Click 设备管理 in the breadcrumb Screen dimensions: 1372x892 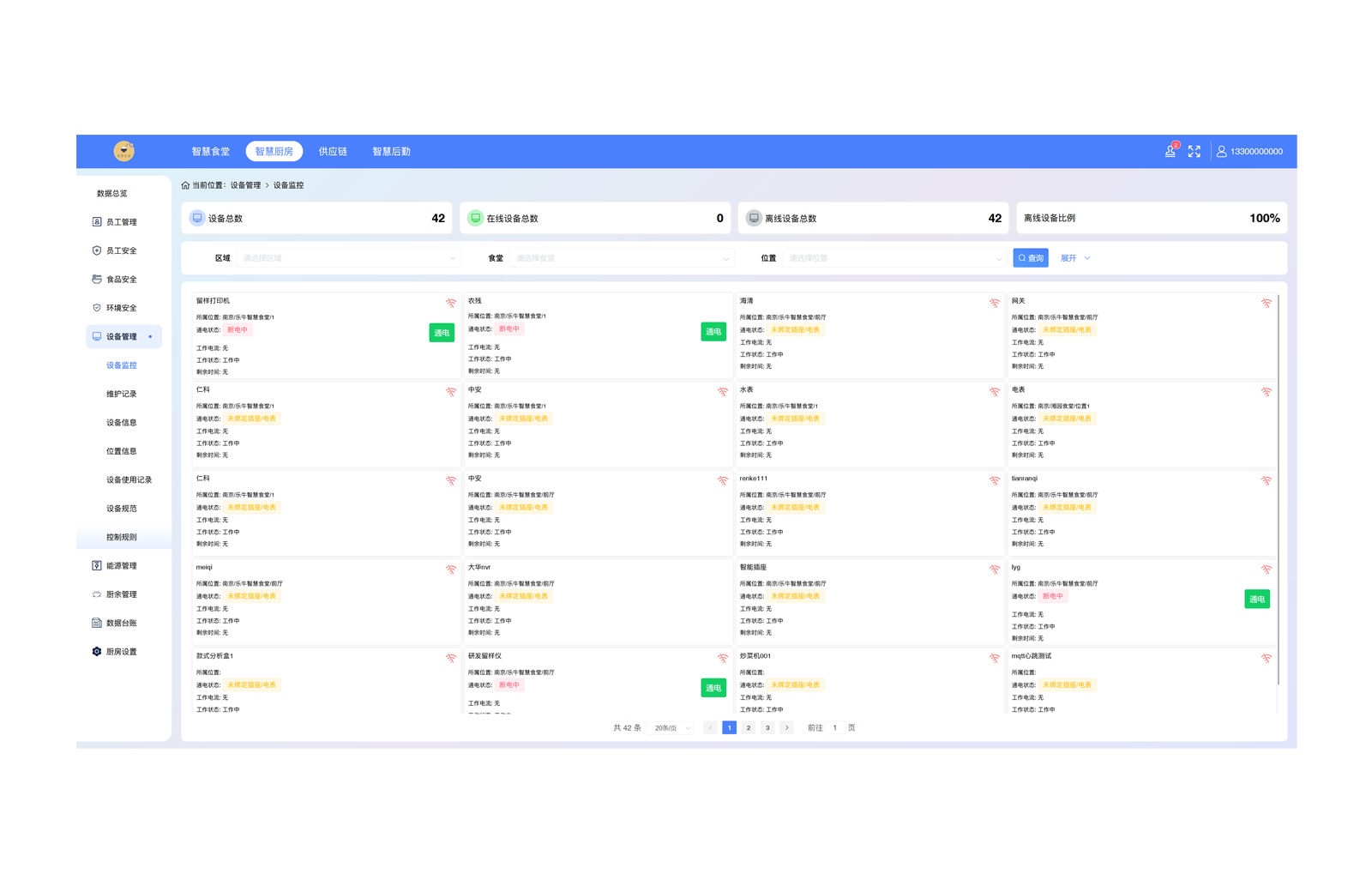[245, 185]
